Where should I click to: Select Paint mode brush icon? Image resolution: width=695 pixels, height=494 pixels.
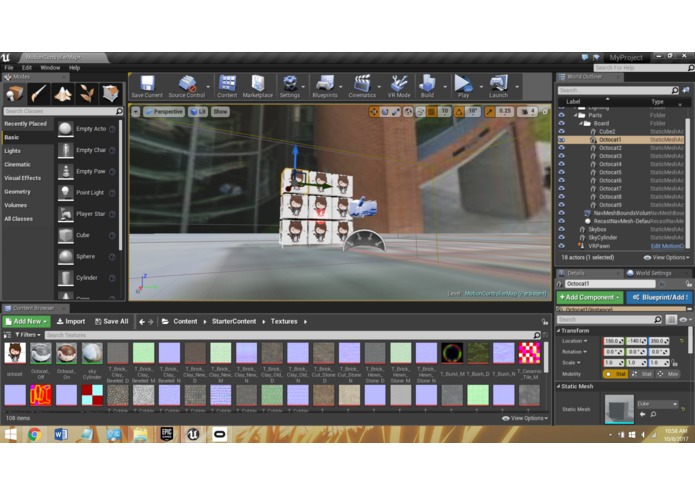point(39,93)
